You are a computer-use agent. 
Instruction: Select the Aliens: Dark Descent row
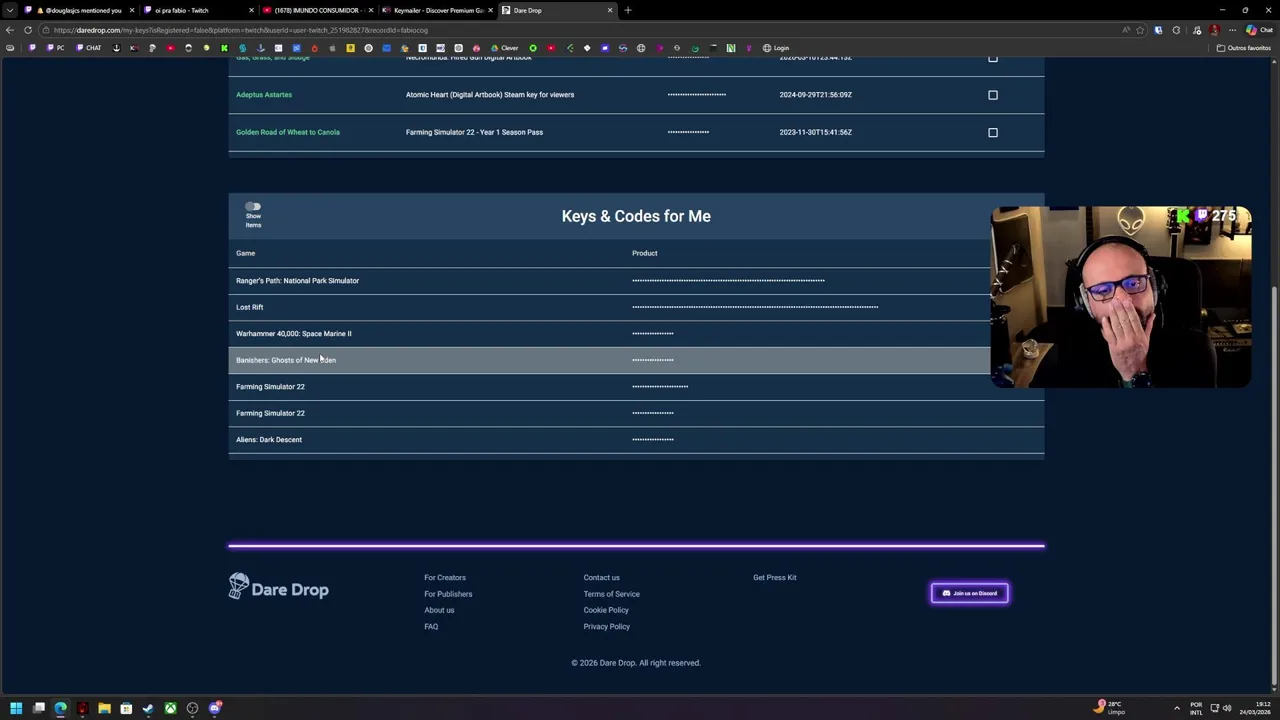coord(636,440)
